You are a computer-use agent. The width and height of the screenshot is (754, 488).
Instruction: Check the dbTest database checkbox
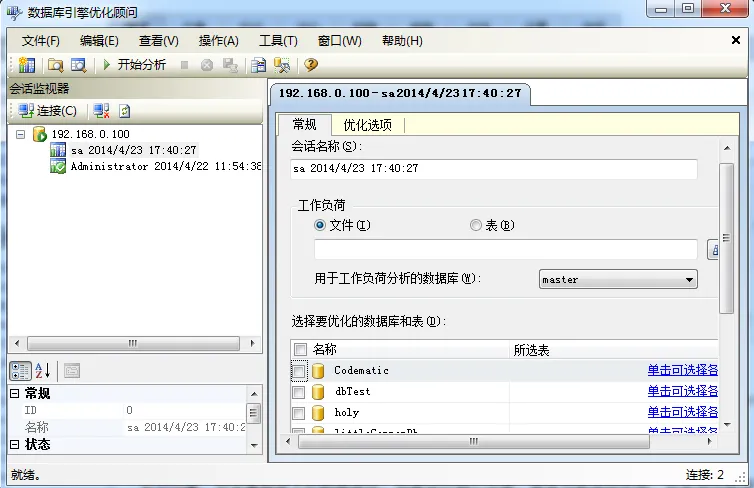[x=299, y=392]
